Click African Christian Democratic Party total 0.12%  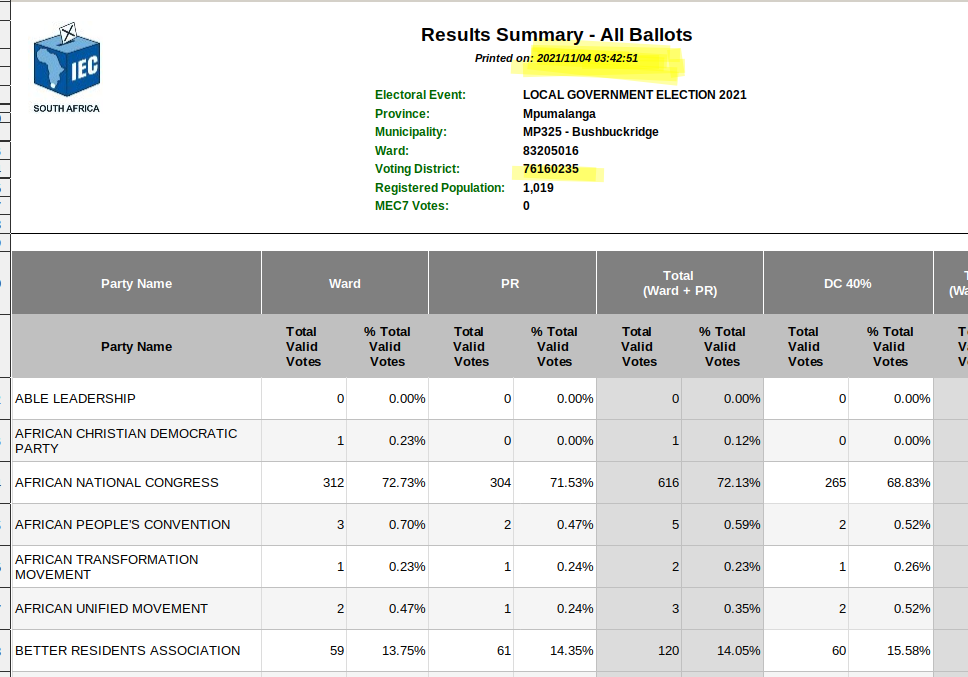point(742,441)
